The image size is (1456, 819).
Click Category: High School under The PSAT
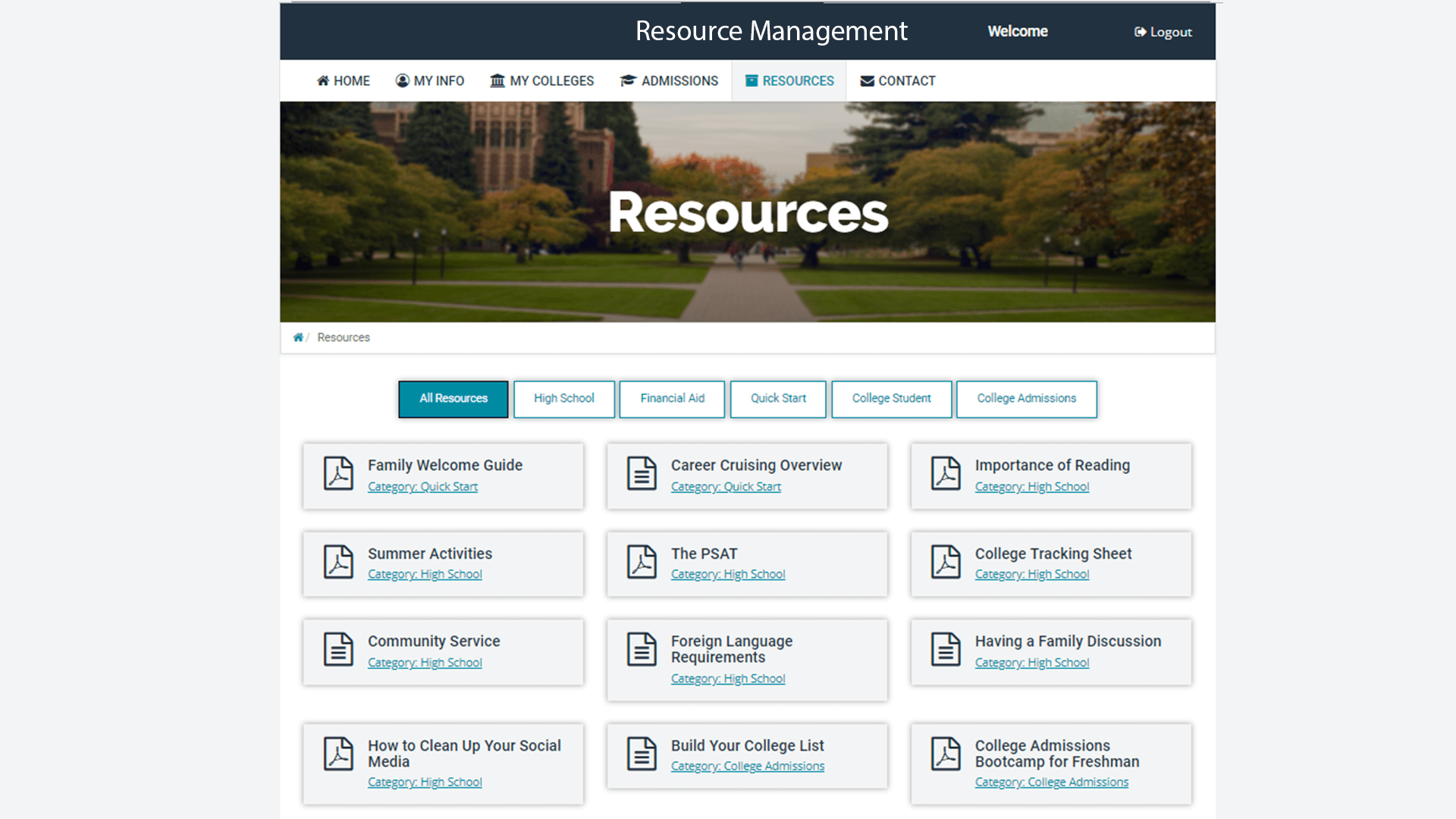pyautogui.click(x=728, y=575)
